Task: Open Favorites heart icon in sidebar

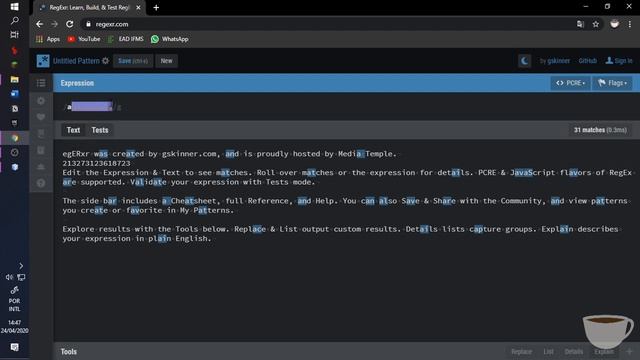Action: point(41,117)
